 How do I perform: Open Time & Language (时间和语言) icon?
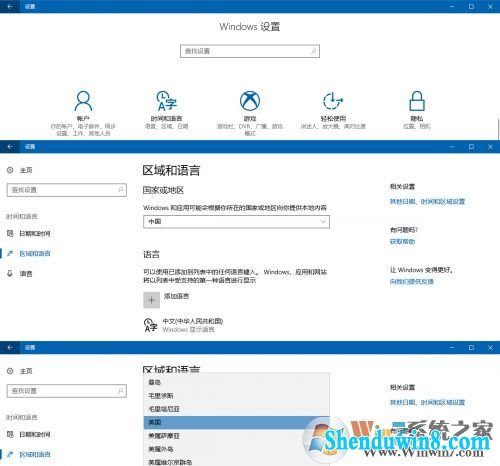pos(166,101)
